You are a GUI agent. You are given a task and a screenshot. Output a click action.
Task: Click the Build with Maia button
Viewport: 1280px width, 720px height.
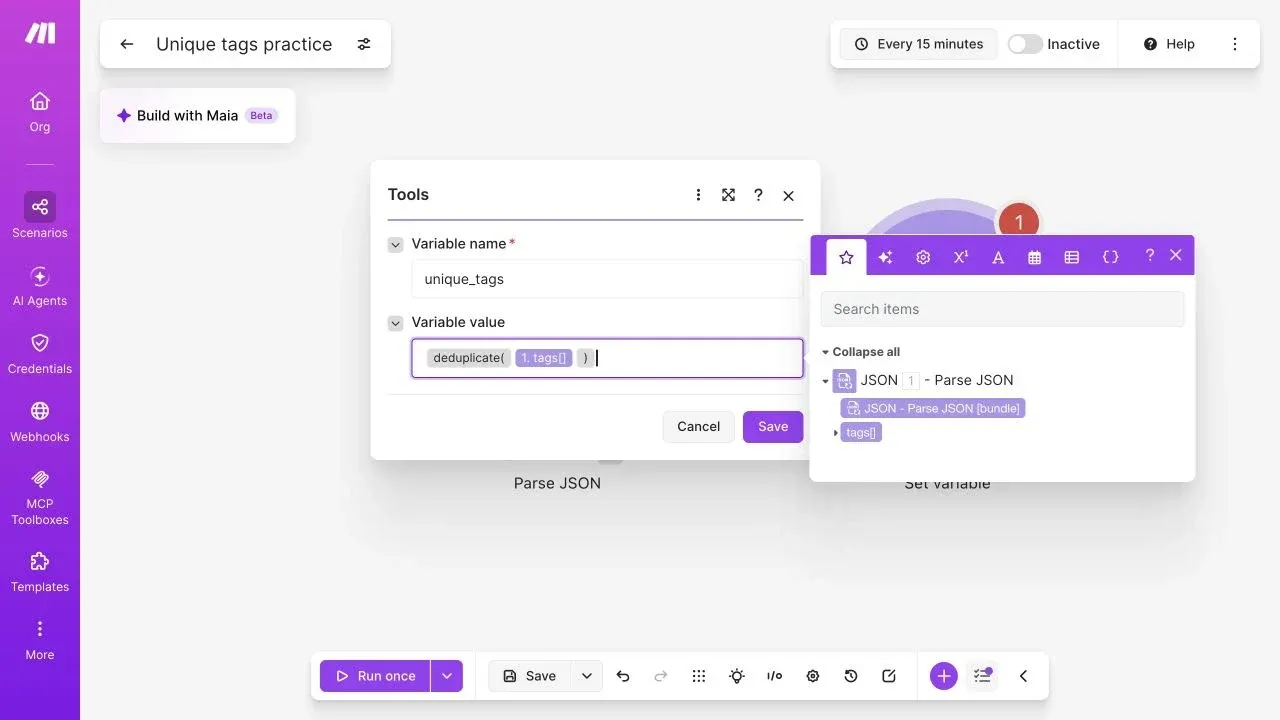point(197,116)
